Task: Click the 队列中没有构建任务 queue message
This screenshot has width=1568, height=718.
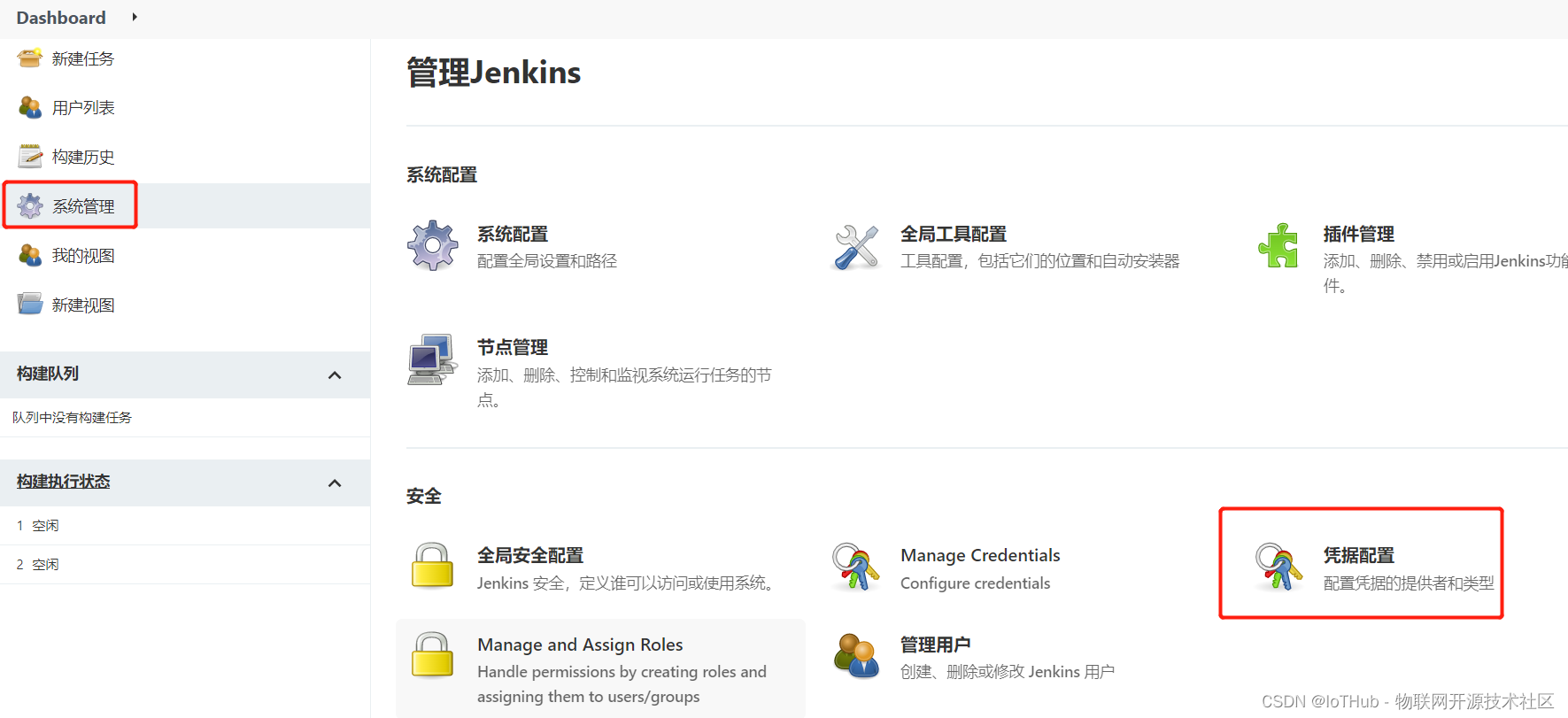Action: point(72,418)
